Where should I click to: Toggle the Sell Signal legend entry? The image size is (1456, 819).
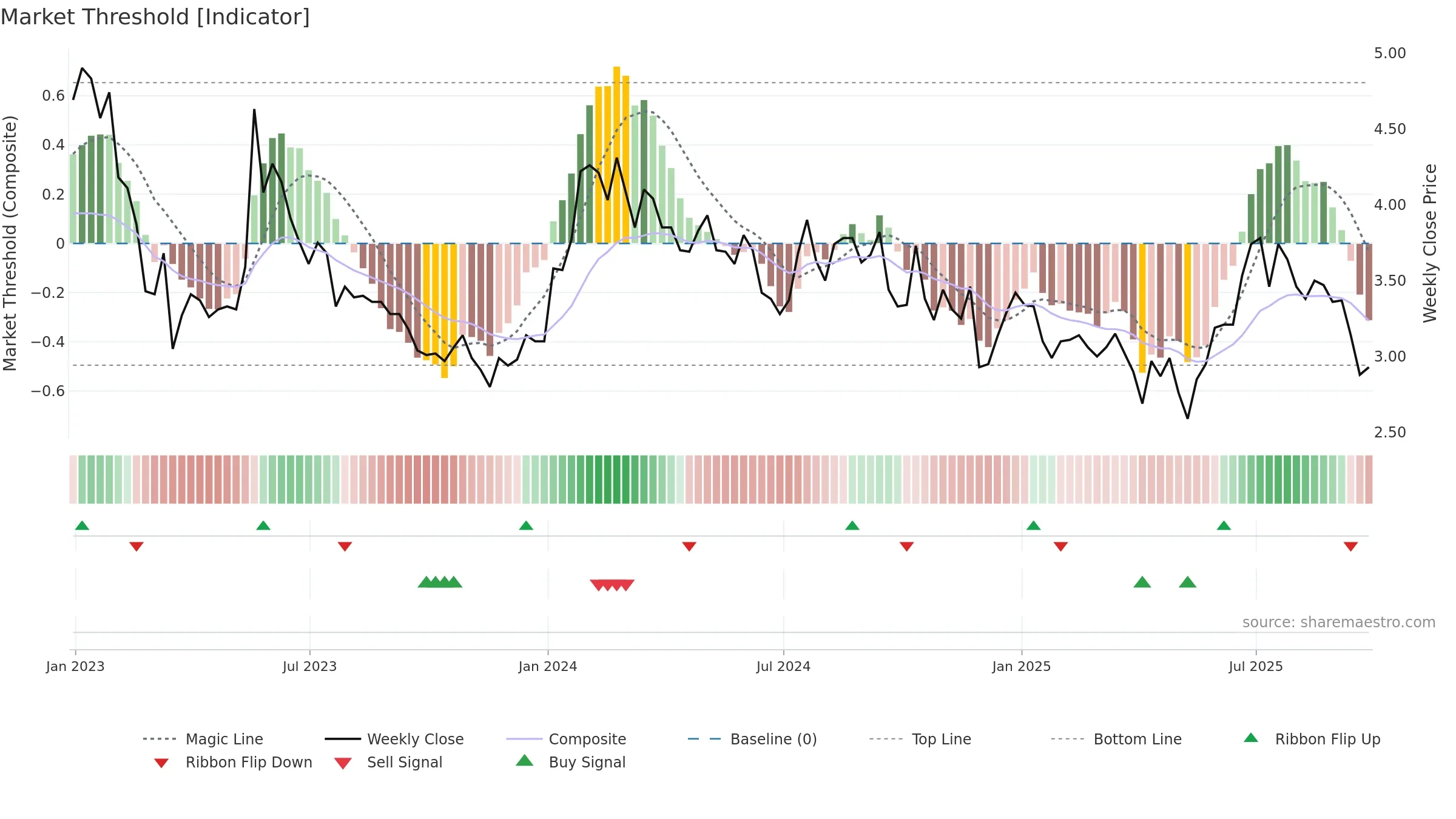tap(388, 762)
